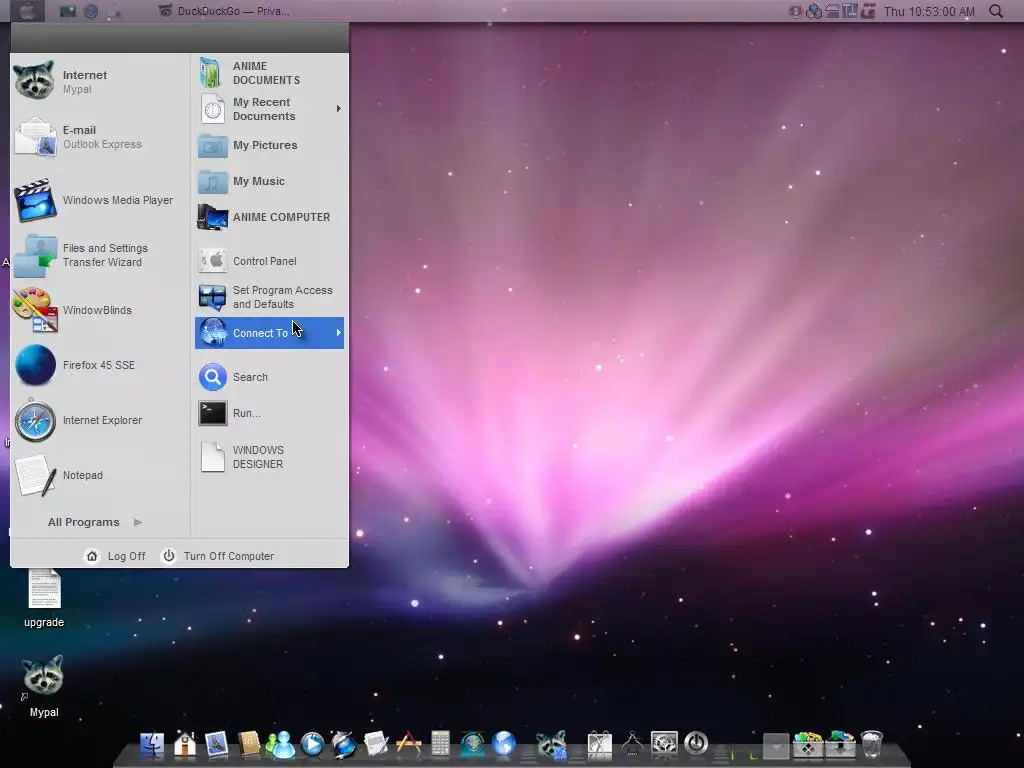Click the power button icon in dock
Image resolution: width=1024 pixels, height=768 pixels.
(x=696, y=743)
